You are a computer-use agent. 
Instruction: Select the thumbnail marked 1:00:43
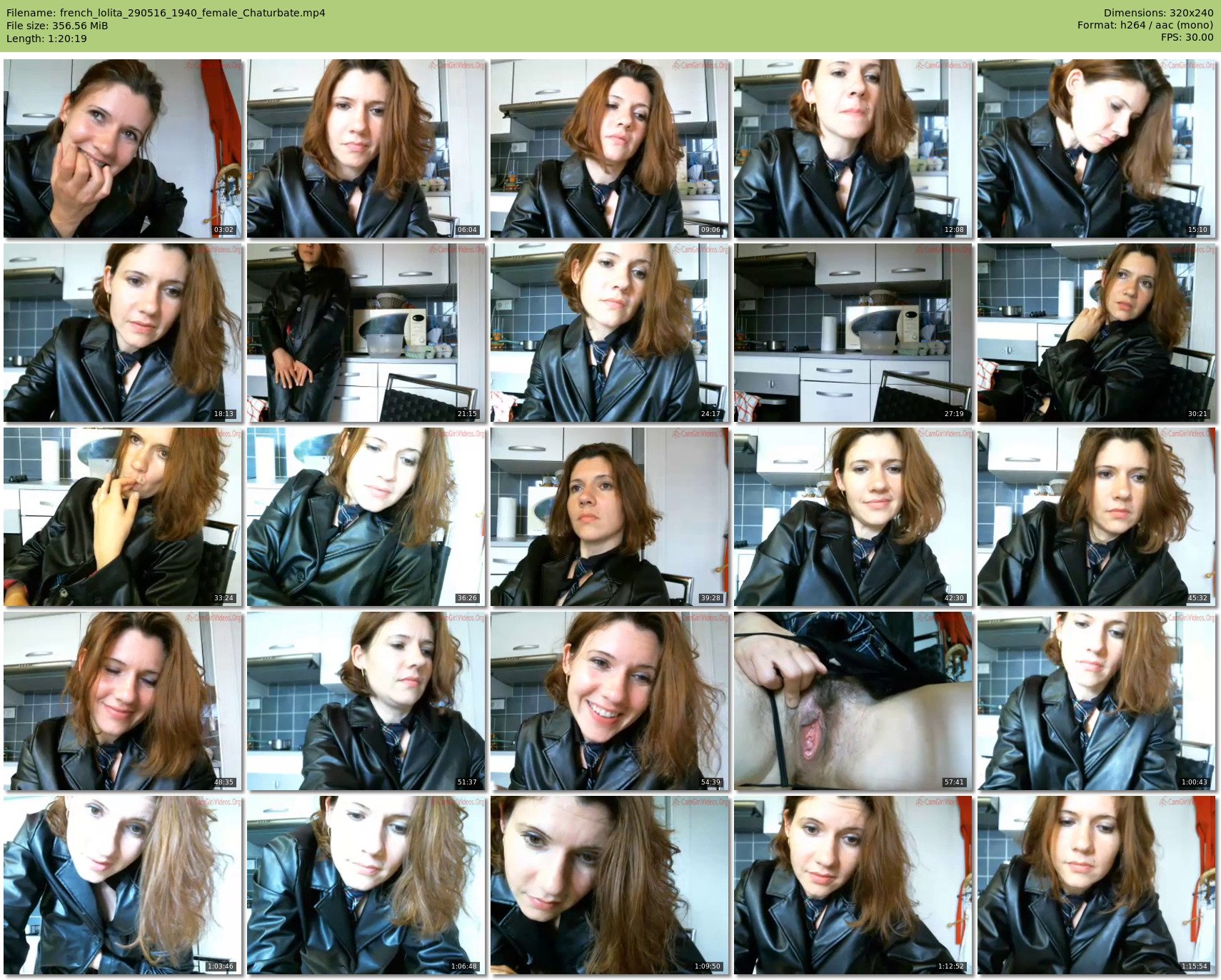1097,701
